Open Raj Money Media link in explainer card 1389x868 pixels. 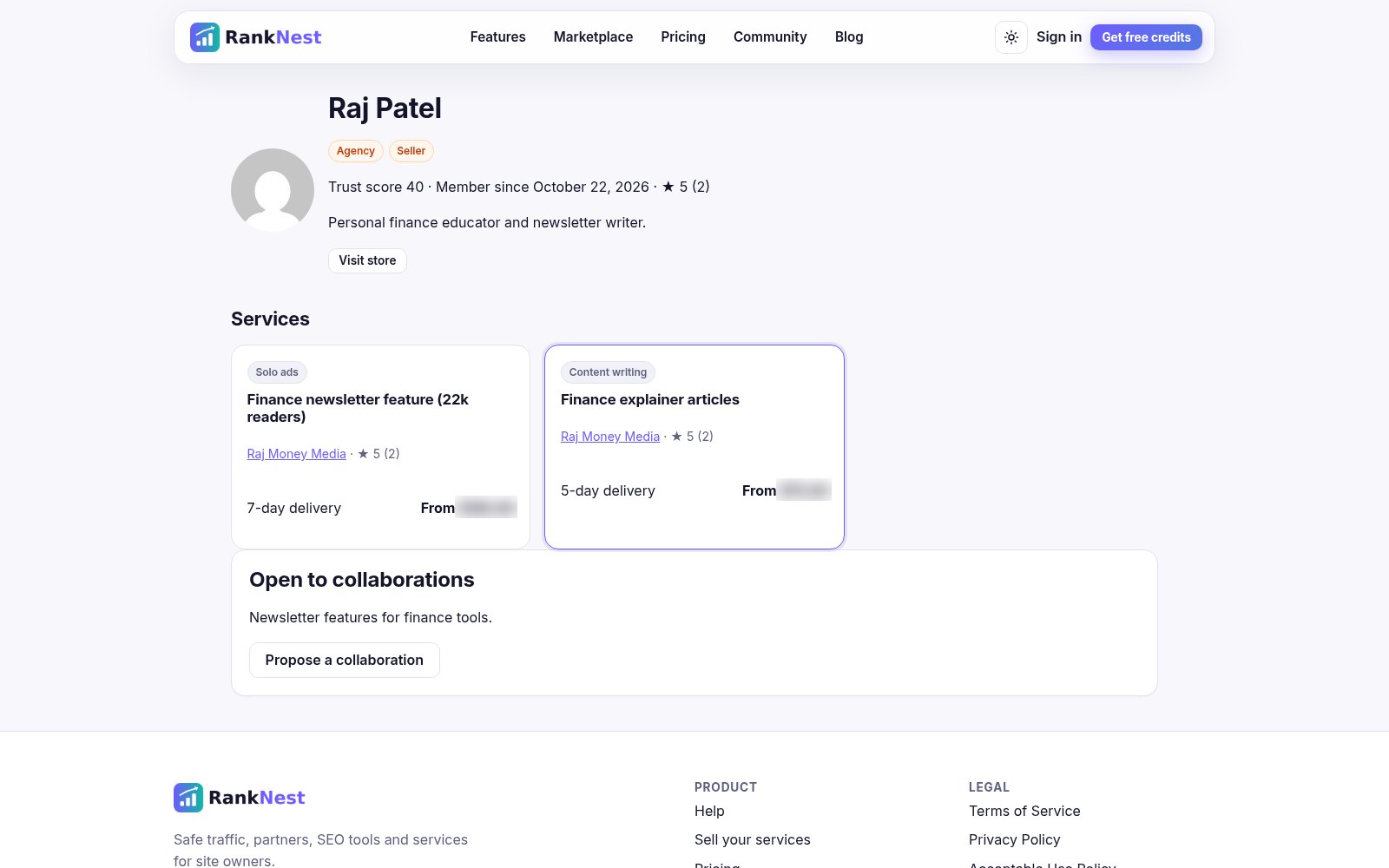point(610,437)
